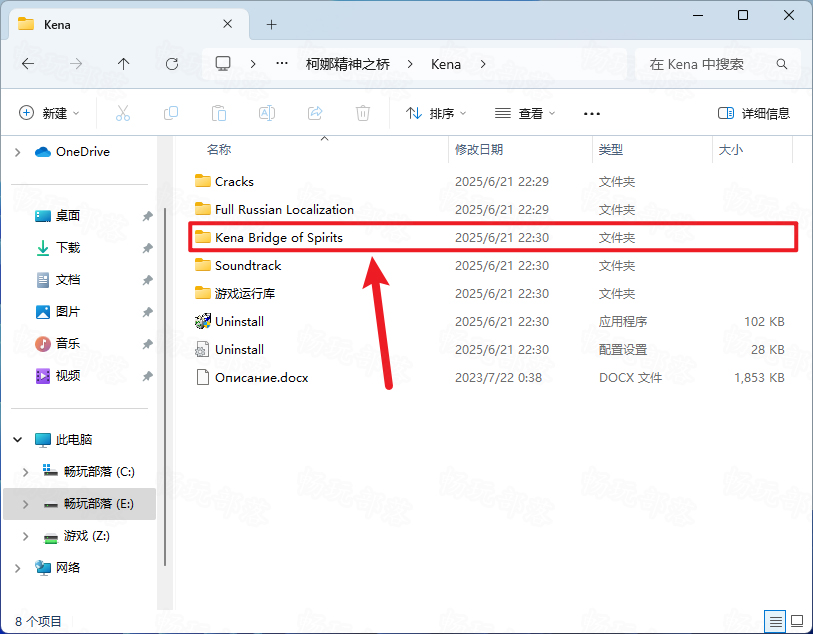This screenshot has width=813, height=634.
Task: Collapse 此电脑 tree node
Action: pyautogui.click(x=18, y=440)
